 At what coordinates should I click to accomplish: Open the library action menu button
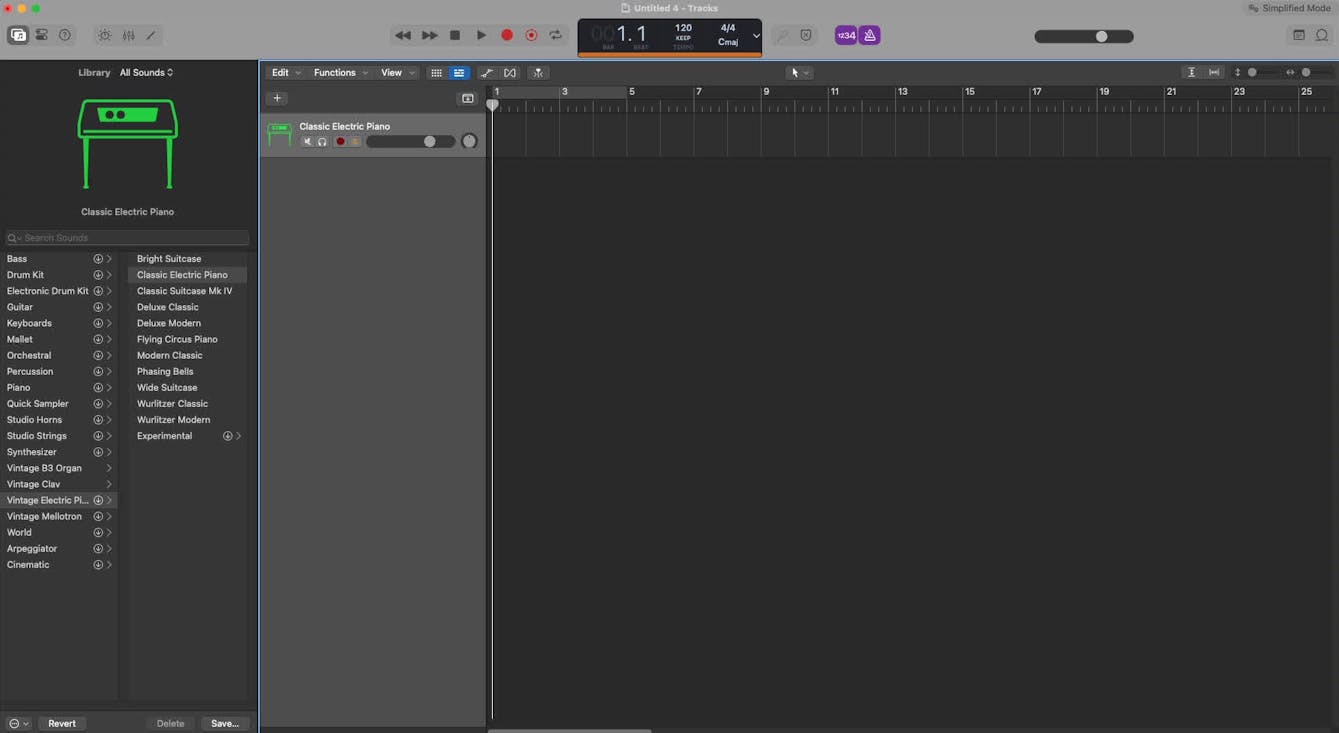(x=19, y=723)
